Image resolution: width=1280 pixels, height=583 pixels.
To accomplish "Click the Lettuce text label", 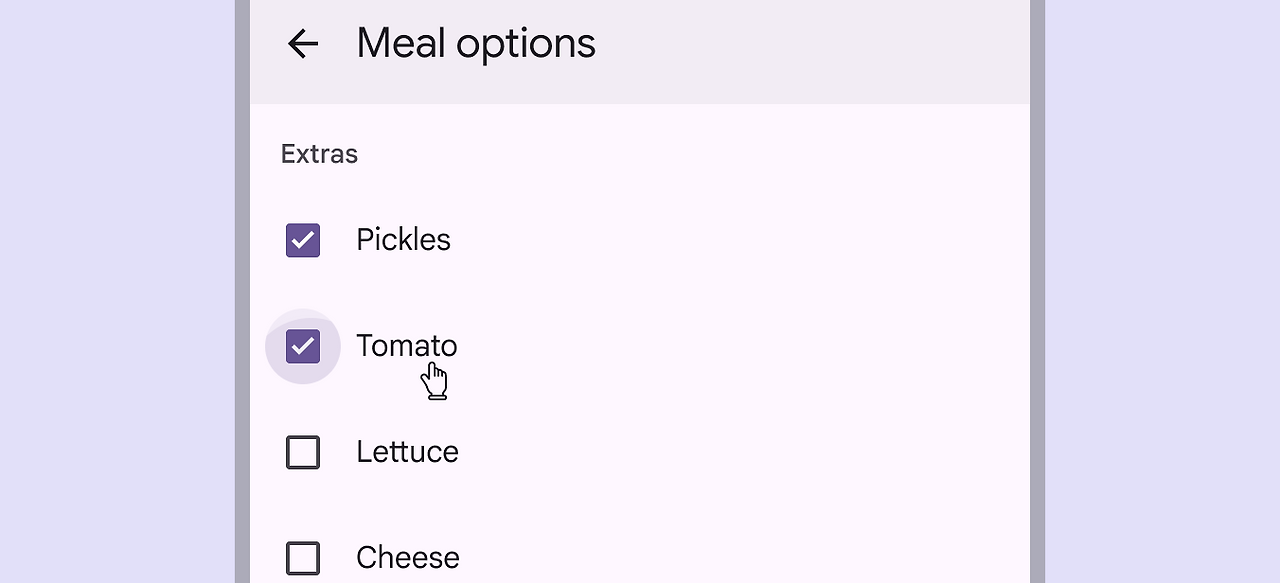I will tap(407, 452).
